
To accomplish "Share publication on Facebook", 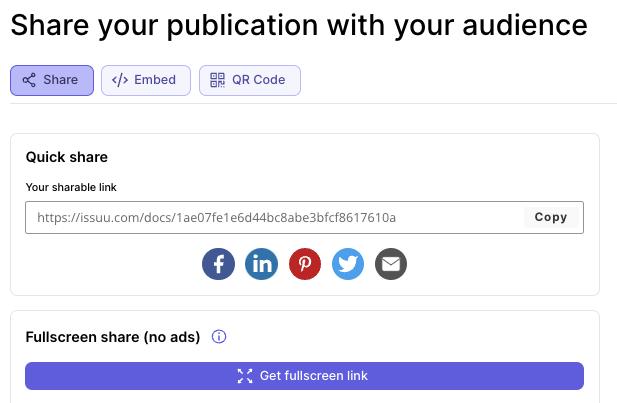I will pyautogui.click(x=218, y=264).
